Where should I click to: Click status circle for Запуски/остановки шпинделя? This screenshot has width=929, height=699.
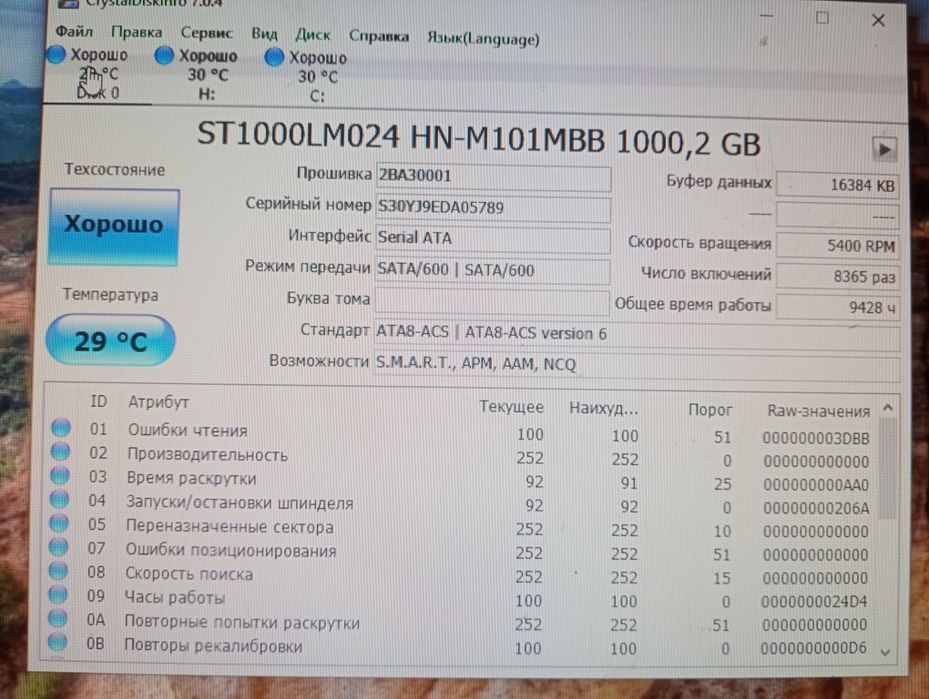tap(59, 499)
